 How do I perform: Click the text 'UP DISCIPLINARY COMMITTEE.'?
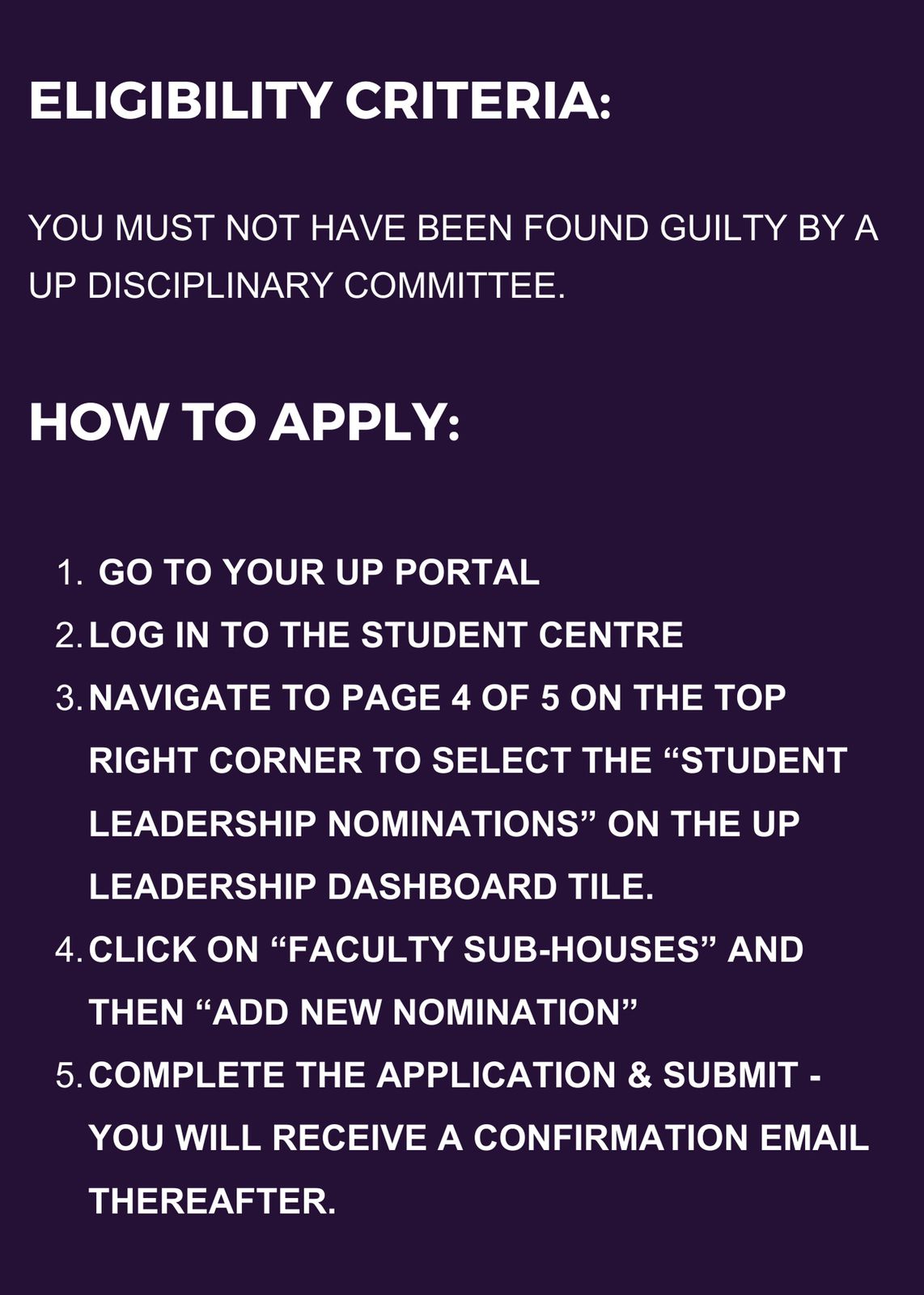pyautogui.click(x=297, y=286)
